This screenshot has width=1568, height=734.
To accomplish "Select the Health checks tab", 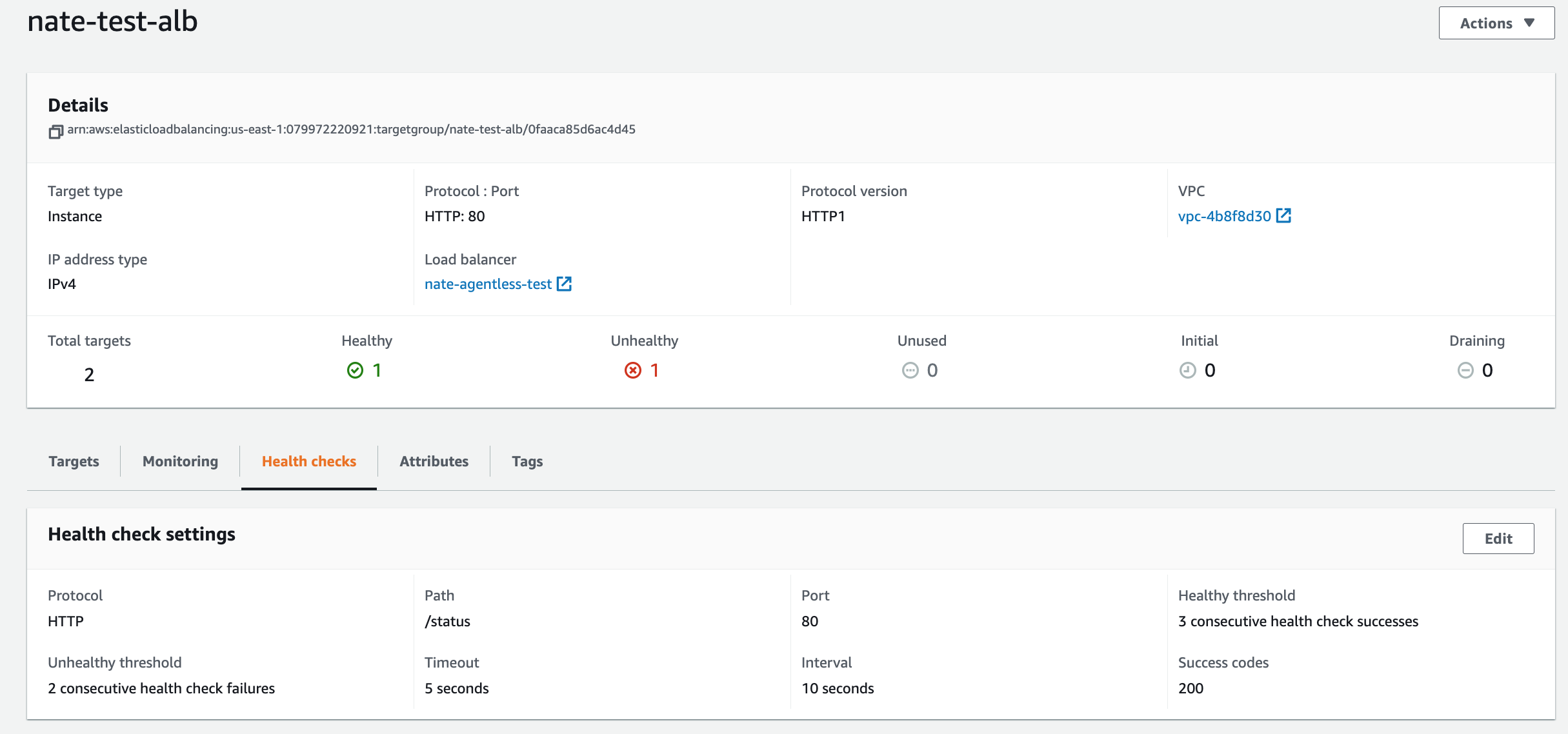I will click(x=309, y=461).
